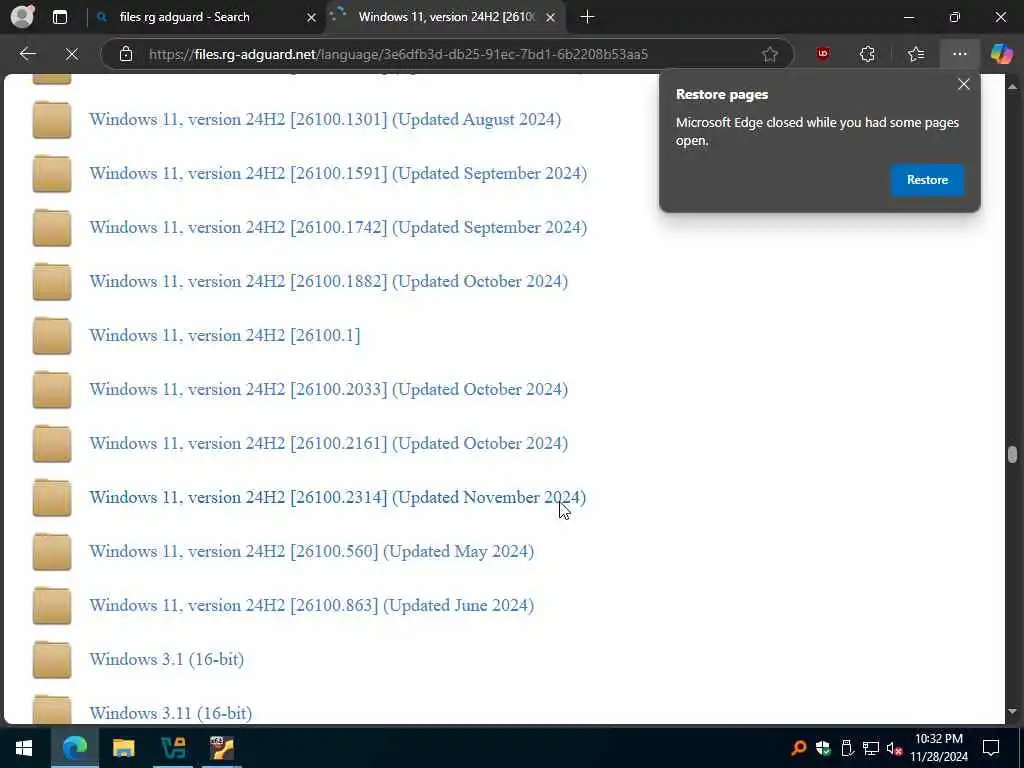1024x768 pixels.
Task: Go back to previous page
Action: (27, 54)
